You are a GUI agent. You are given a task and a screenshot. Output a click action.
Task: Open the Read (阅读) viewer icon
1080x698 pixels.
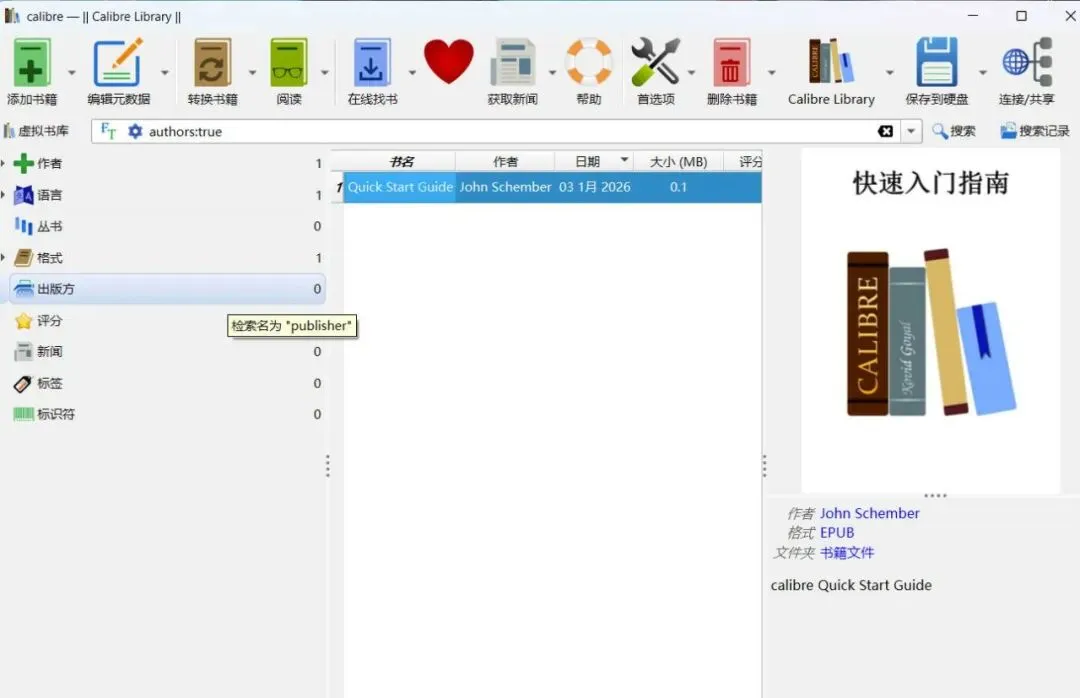point(289,63)
